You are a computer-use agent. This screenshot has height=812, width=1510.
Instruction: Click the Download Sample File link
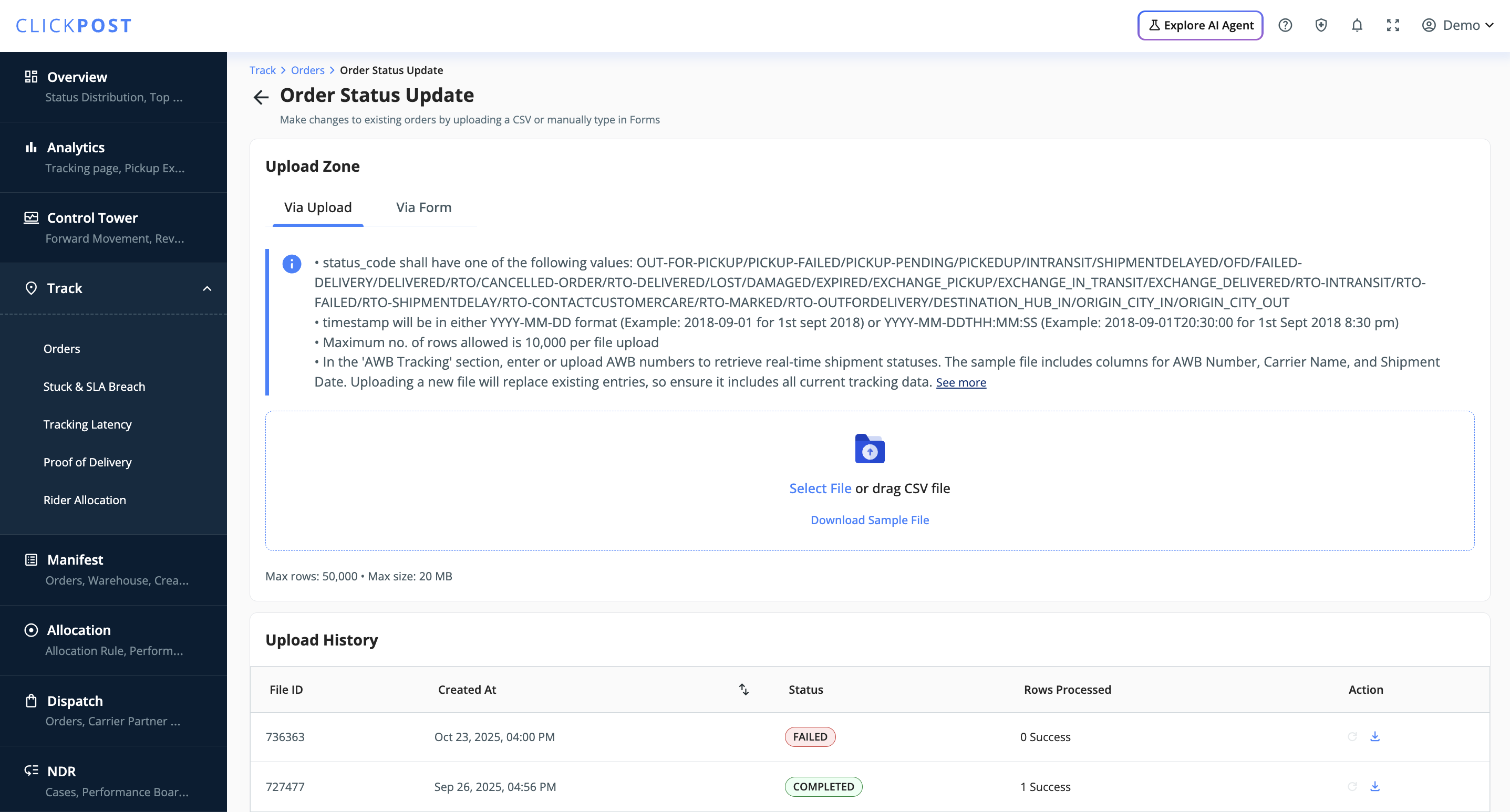tap(870, 519)
